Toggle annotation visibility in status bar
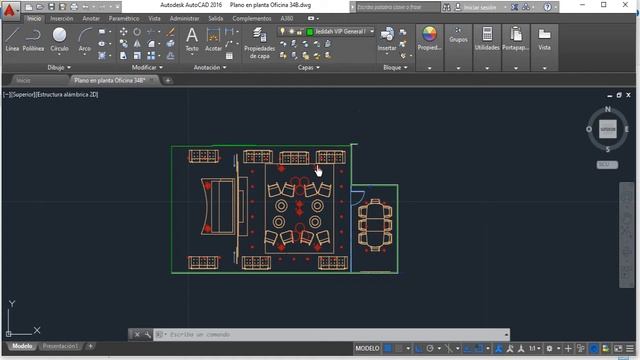Screen dimensions: 640x360 pyautogui.click(x=499, y=348)
